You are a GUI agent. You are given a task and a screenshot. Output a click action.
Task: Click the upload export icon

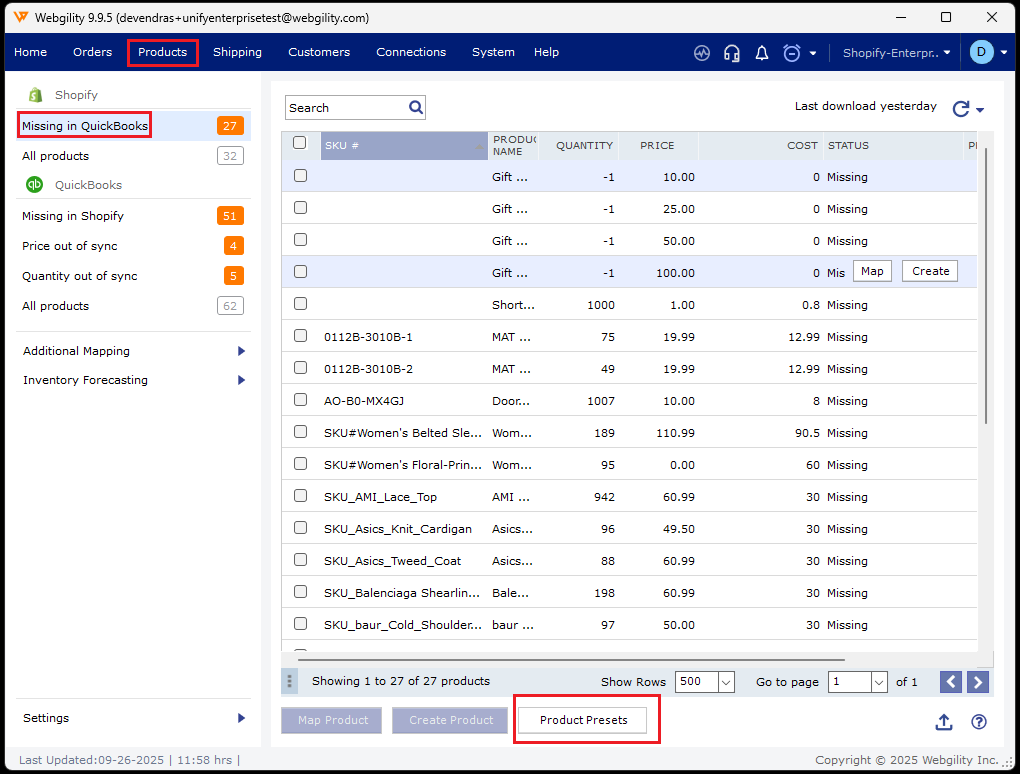[944, 722]
